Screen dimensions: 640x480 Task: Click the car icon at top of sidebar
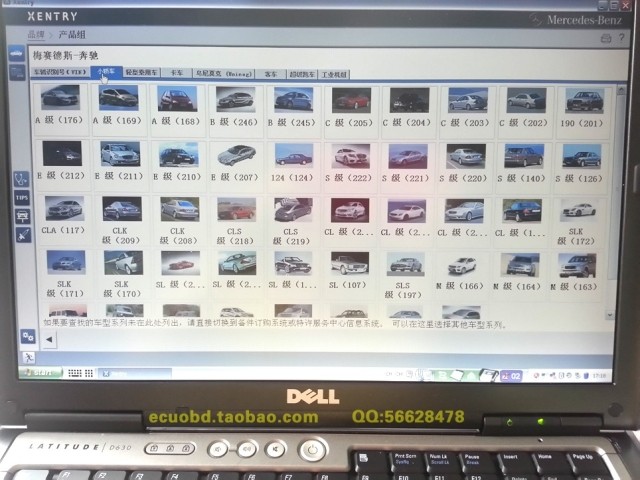17,53
